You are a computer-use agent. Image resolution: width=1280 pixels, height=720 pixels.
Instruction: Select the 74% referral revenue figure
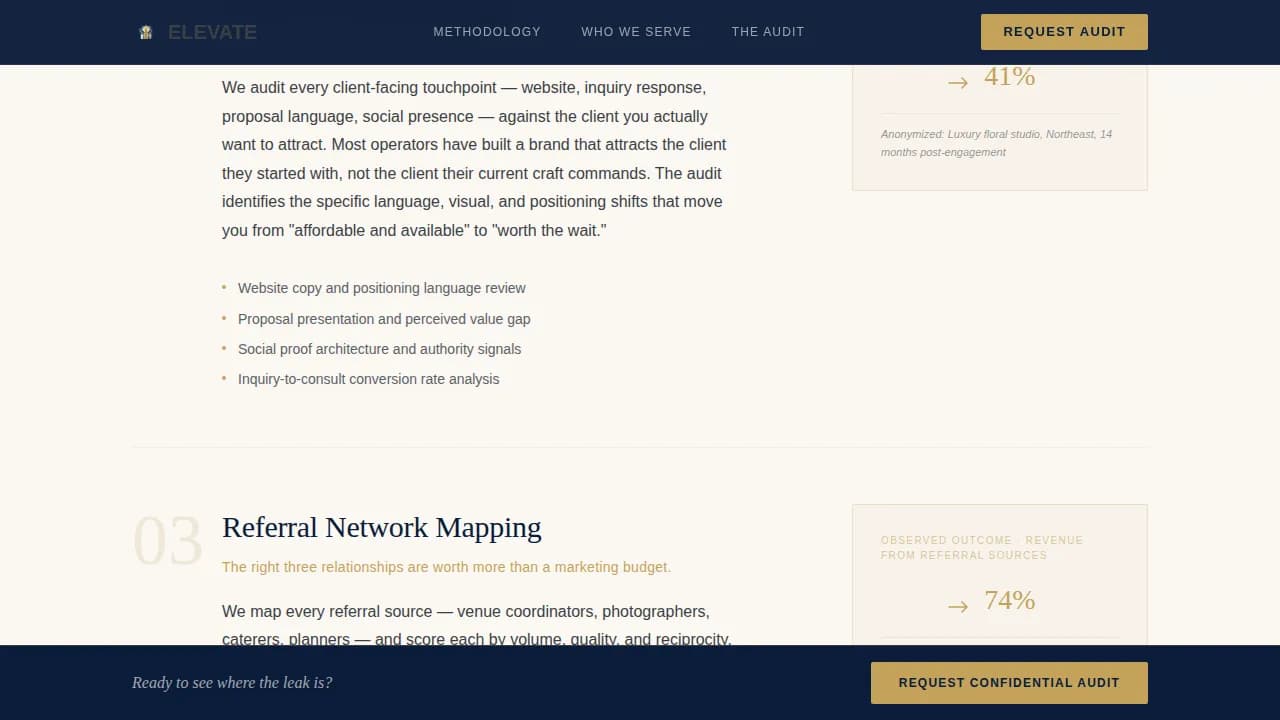coord(1009,600)
